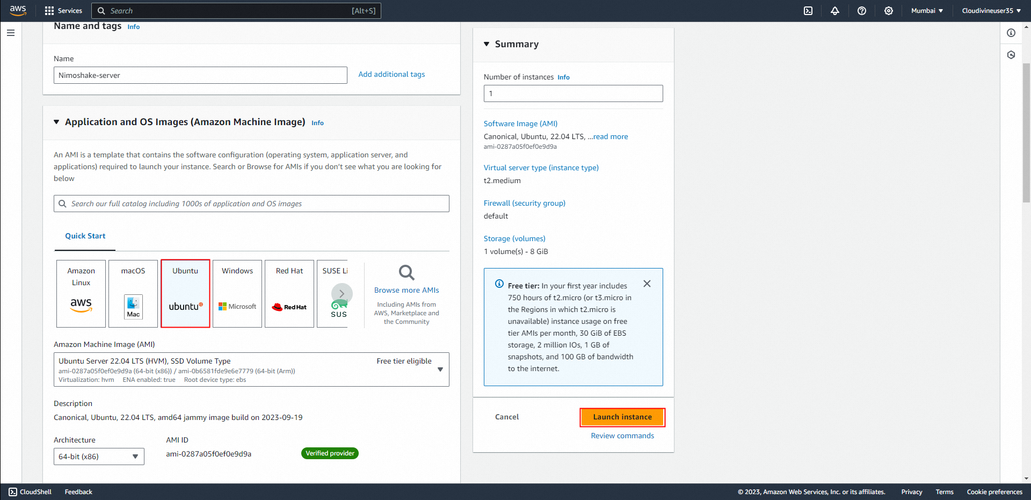Focus the Name field with Nimoshake-server
This screenshot has width=1031, height=500.
[201, 75]
